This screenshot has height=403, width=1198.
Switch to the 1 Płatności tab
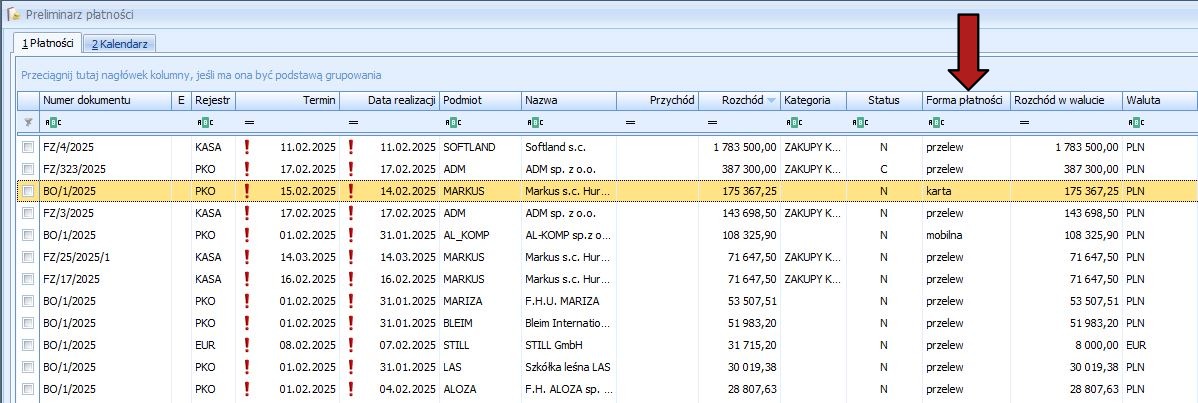click(48, 44)
